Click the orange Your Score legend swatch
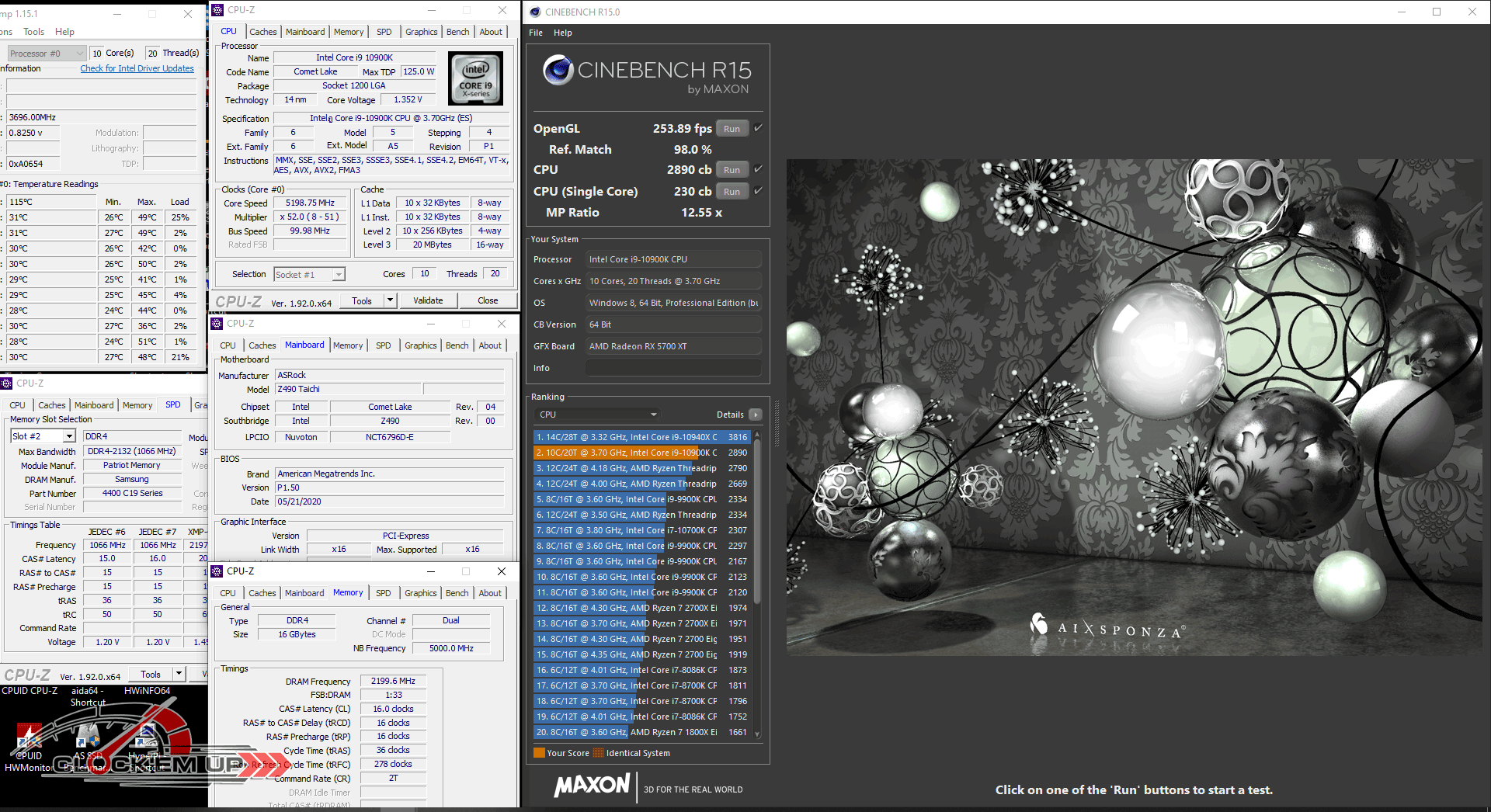 pyautogui.click(x=539, y=753)
